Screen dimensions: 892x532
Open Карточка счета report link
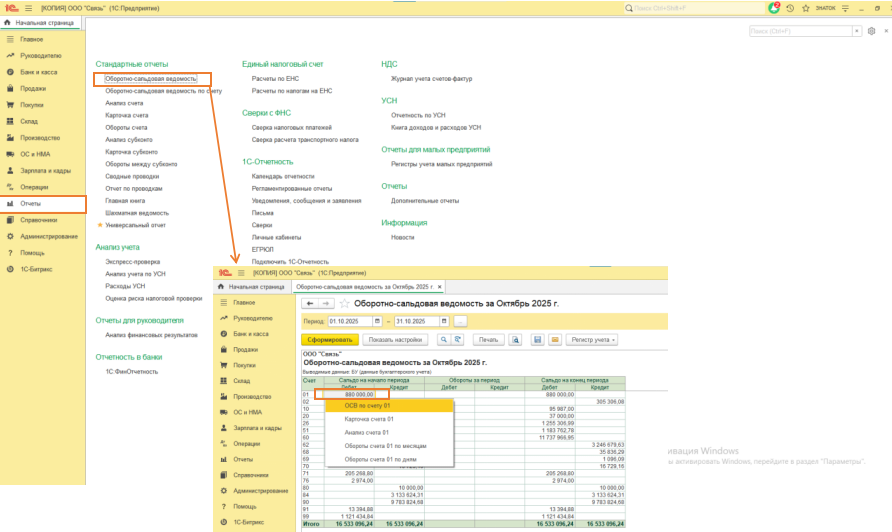pyautogui.click(x=126, y=116)
